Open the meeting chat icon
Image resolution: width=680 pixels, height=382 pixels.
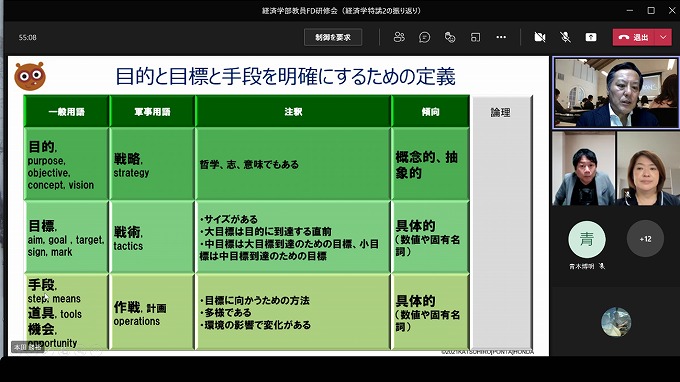(425, 37)
